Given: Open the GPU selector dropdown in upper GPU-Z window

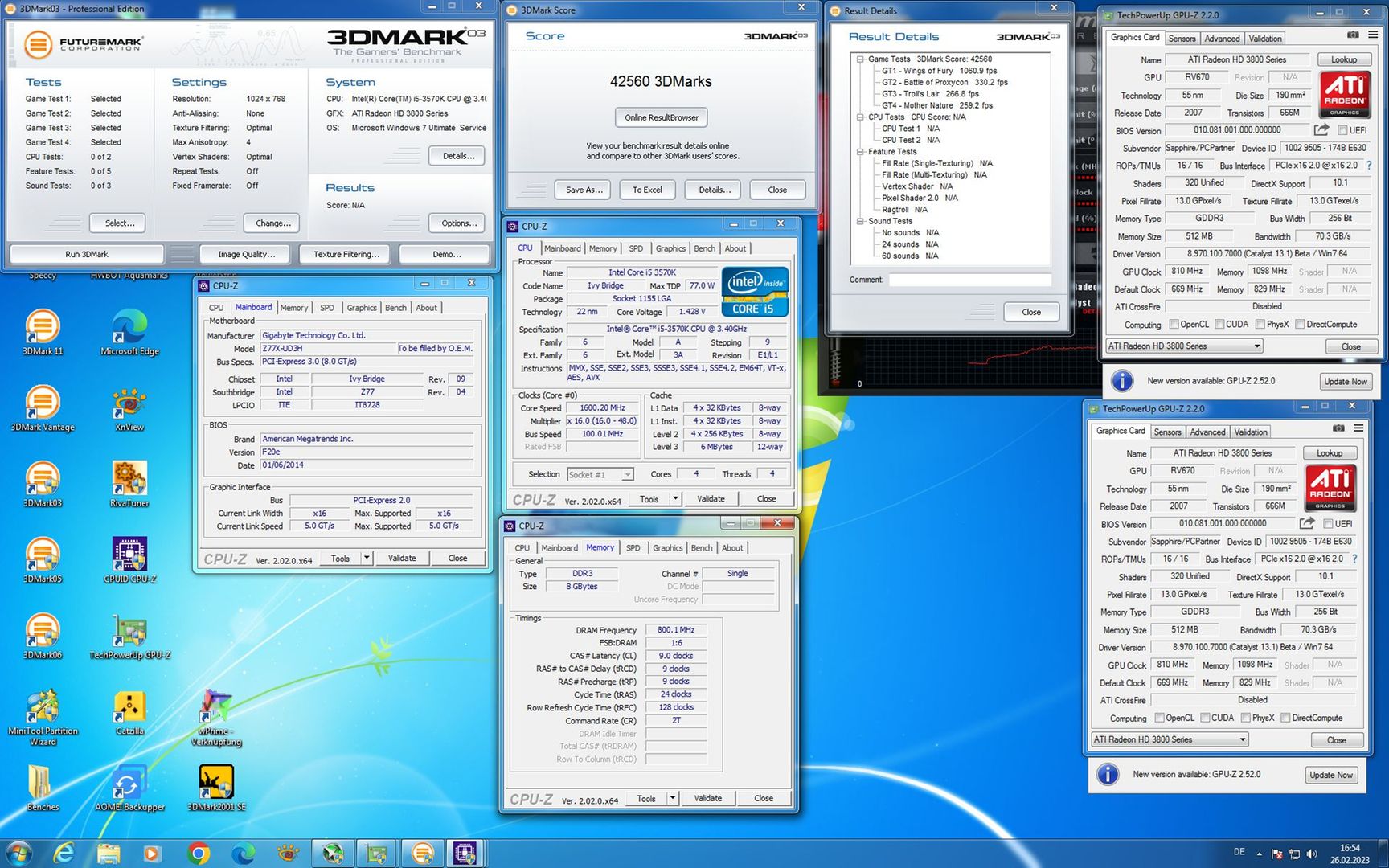Looking at the screenshot, I should [1185, 346].
